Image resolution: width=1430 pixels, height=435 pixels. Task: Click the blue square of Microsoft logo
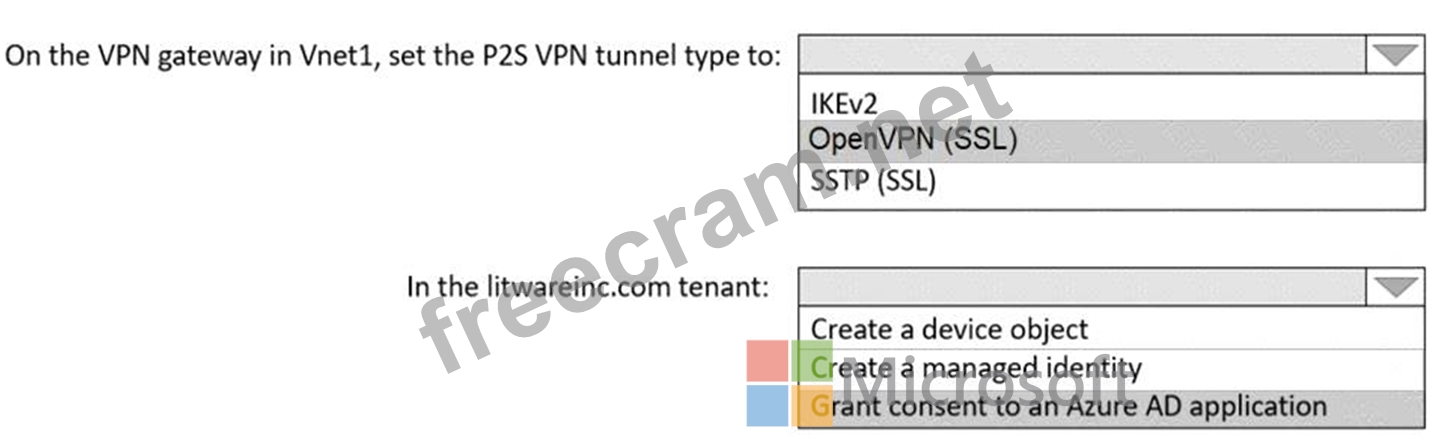[x=767, y=406]
